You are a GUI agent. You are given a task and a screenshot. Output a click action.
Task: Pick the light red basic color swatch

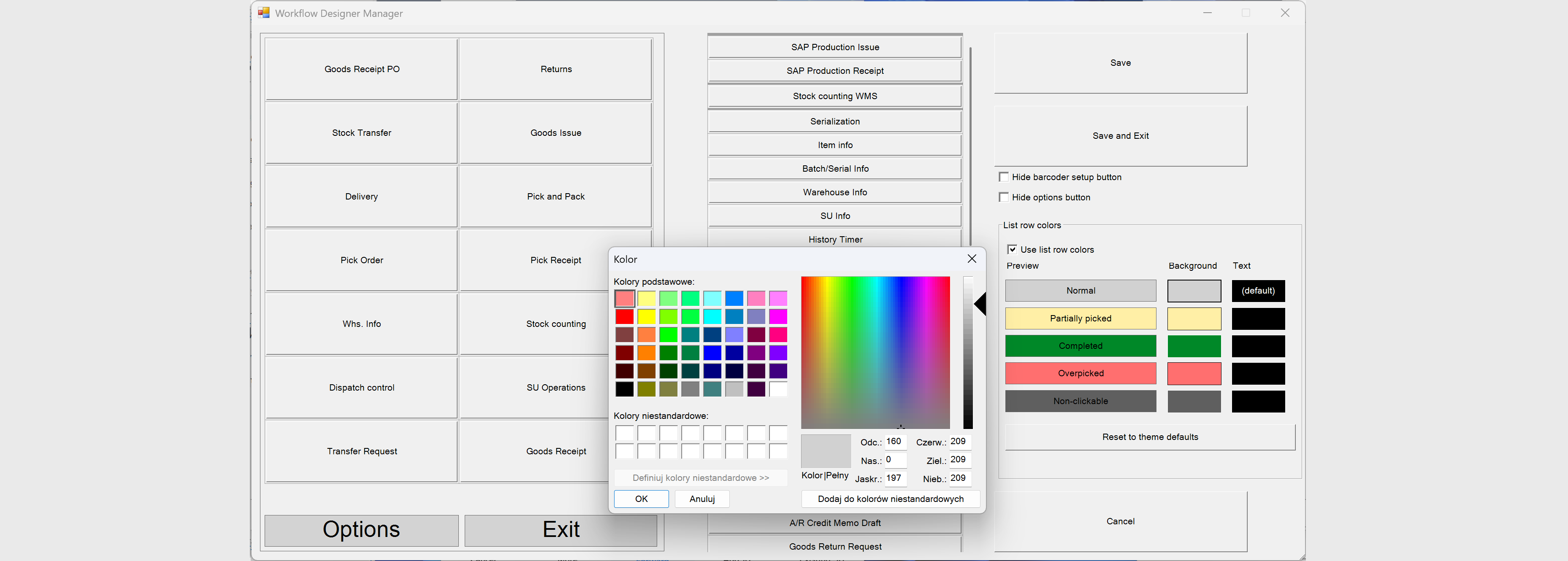(625, 298)
